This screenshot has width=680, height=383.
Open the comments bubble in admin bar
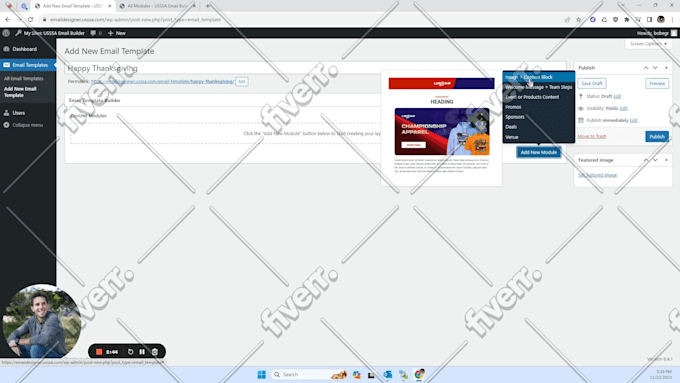point(96,33)
